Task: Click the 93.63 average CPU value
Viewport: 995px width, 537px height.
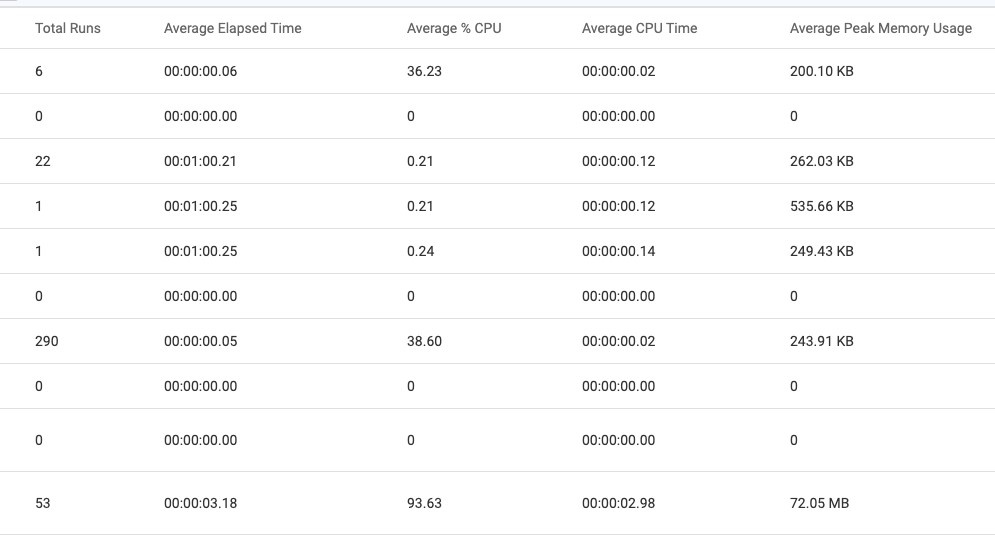Action: [x=424, y=503]
